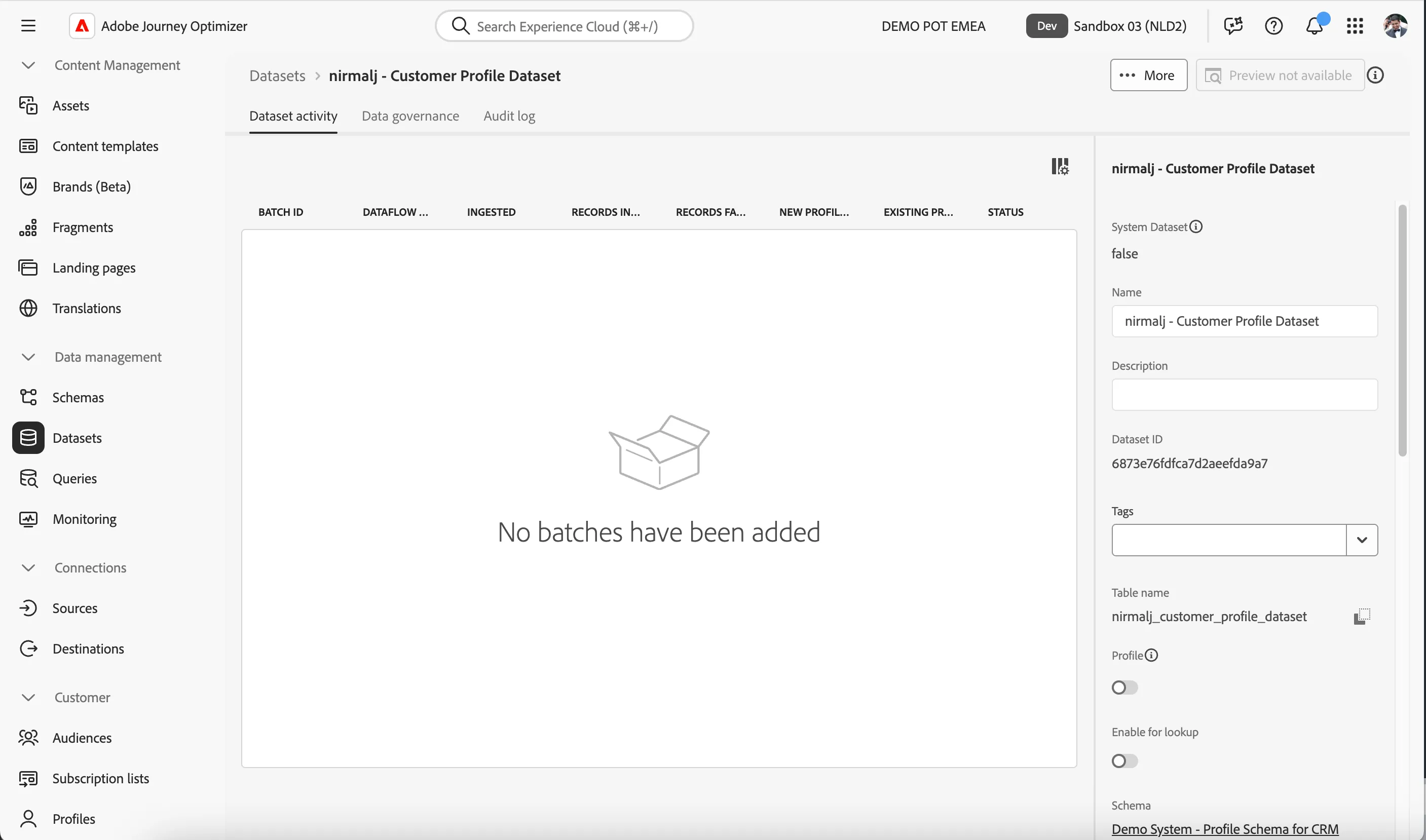Open the help question mark icon

pyautogui.click(x=1273, y=26)
